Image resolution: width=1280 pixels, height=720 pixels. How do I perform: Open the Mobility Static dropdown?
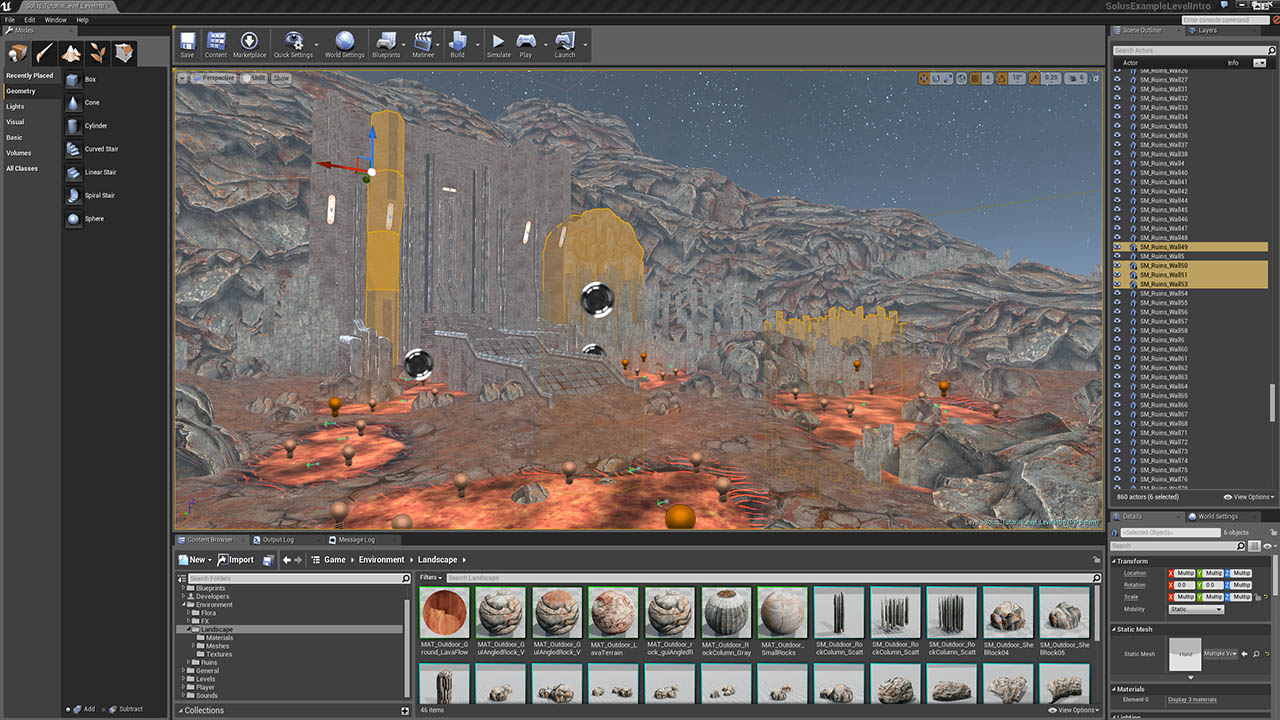(1196, 609)
